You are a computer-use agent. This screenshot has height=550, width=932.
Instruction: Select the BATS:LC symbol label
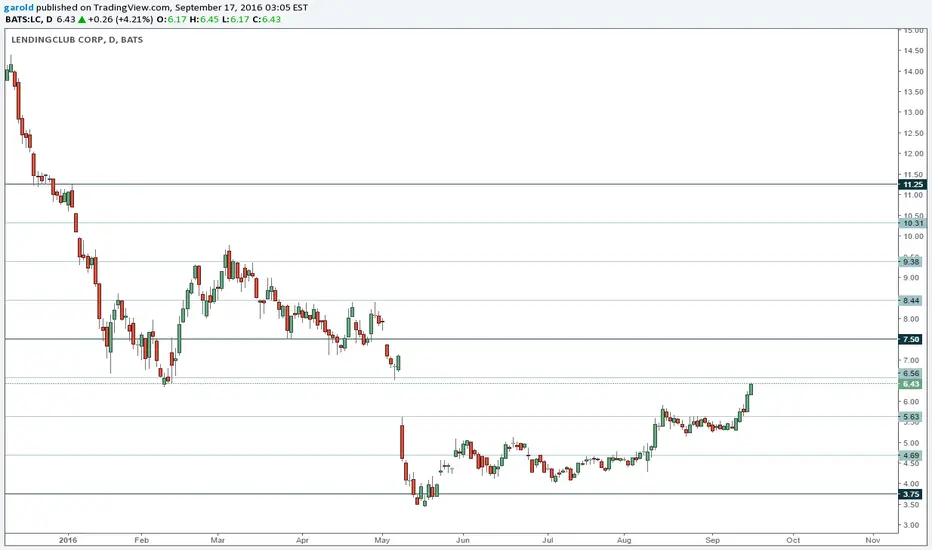(x=23, y=19)
